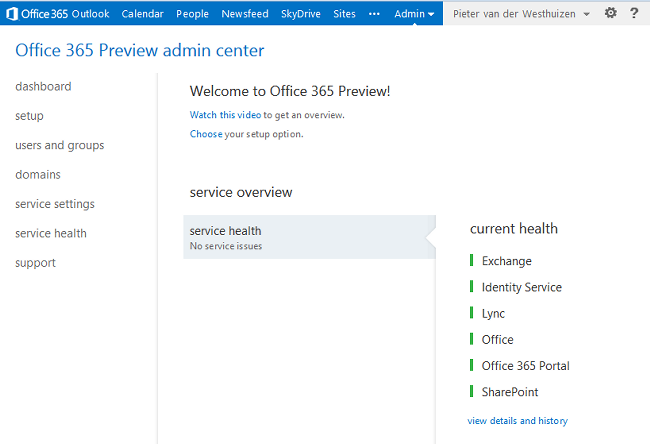Image resolution: width=650 pixels, height=444 pixels.
Task: Open the help question mark icon
Action: click(x=634, y=13)
